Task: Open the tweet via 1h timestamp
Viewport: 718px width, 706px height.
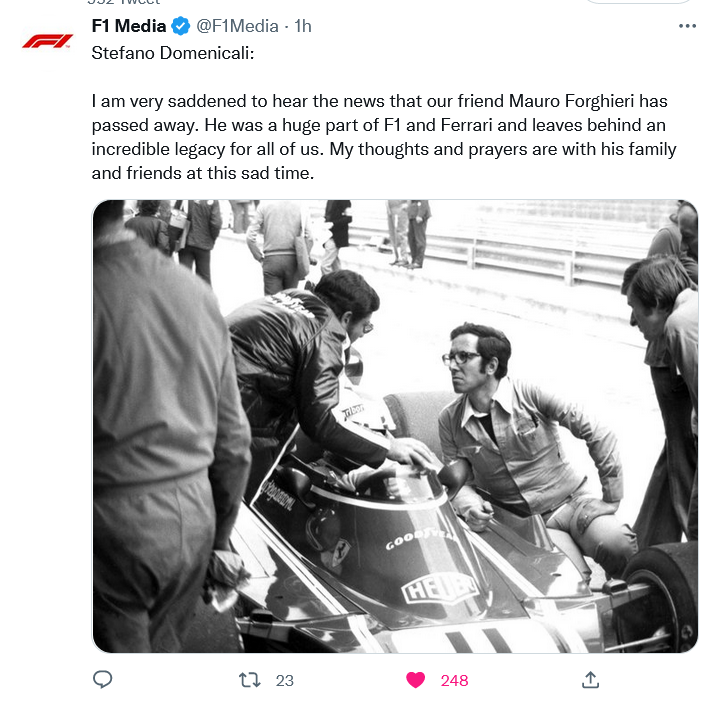Action: coord(302,26)
